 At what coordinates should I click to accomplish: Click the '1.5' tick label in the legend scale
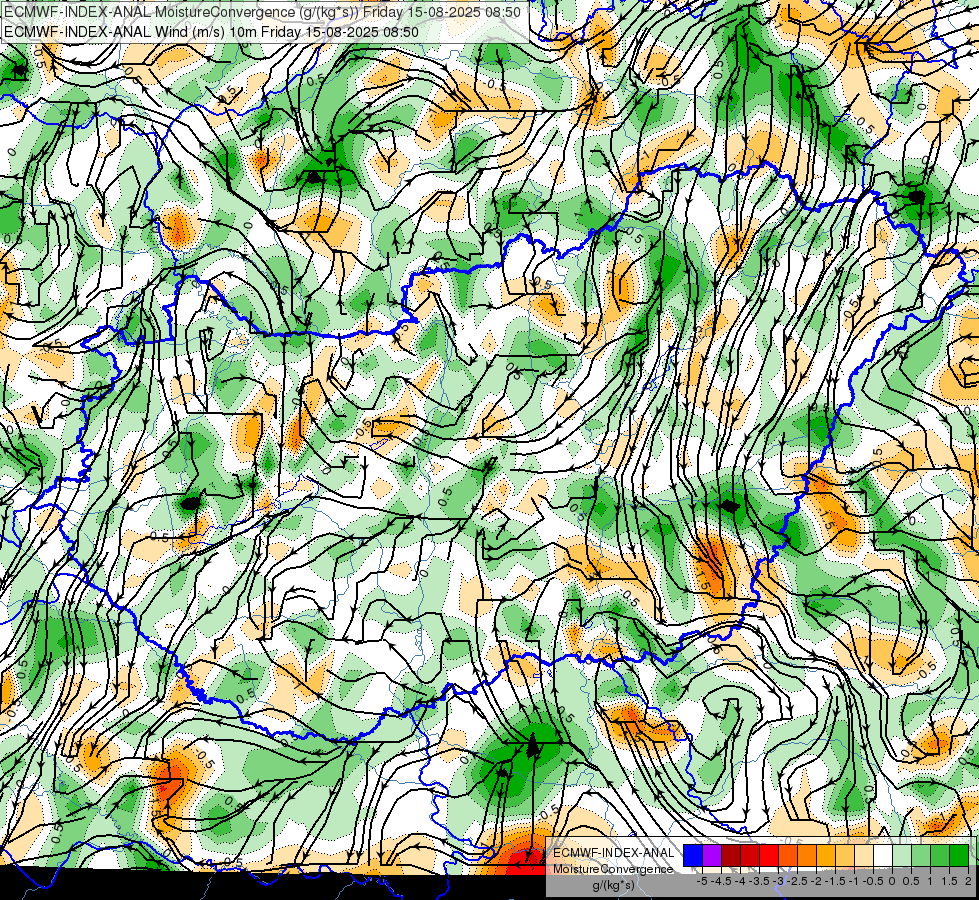pyautogui.click(x=948, y=881)
